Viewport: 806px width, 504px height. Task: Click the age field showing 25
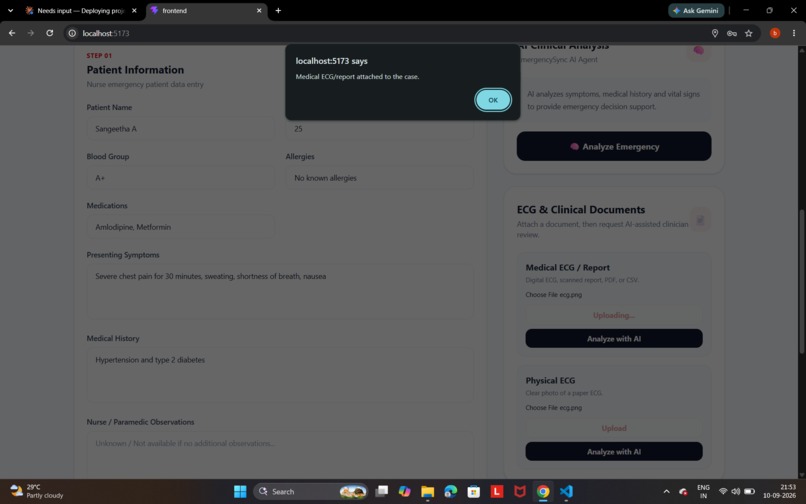tap(379, 129)
